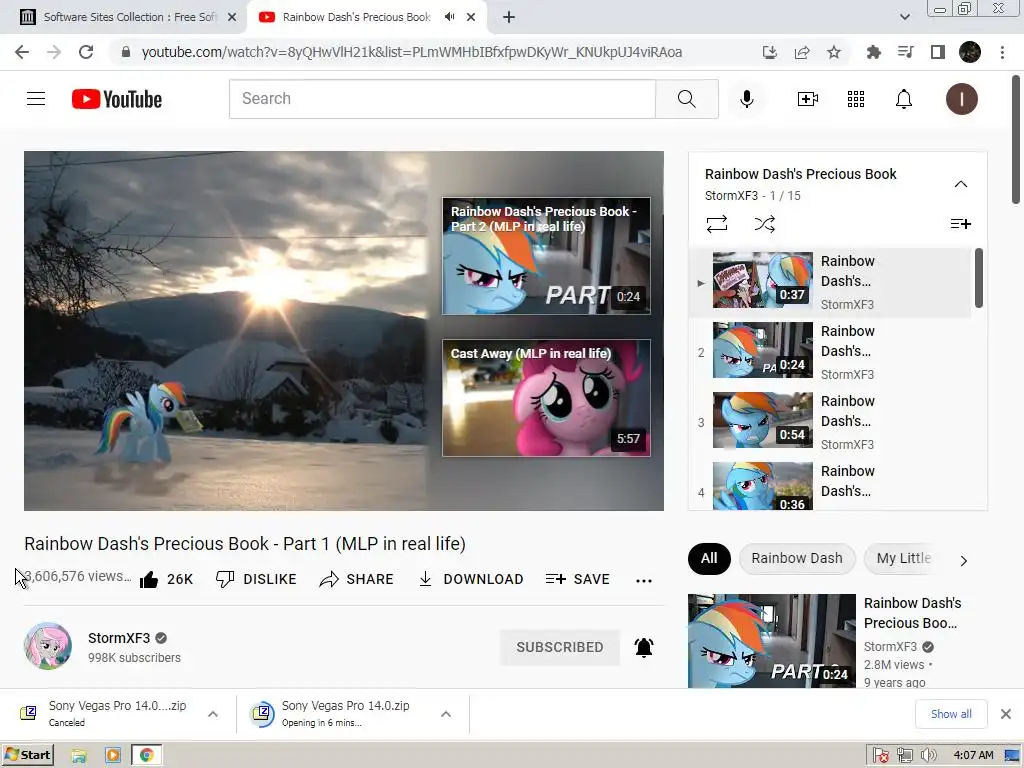
Task: Select playlist video with 0:37 duration
Action: (x=829, y=282)
